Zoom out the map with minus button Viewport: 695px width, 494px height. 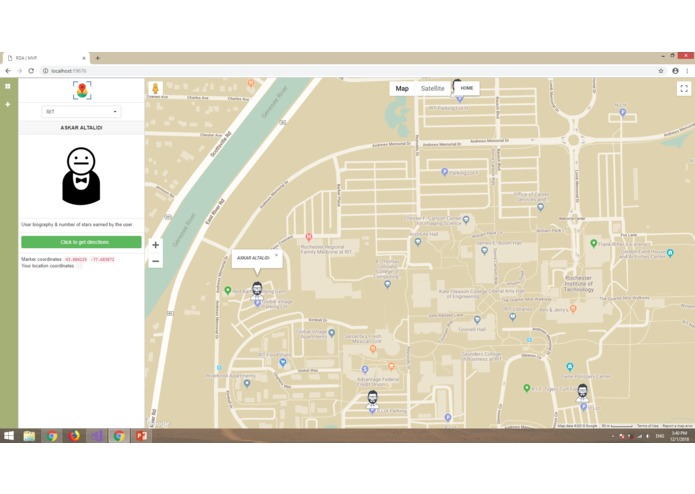[156, 261]
